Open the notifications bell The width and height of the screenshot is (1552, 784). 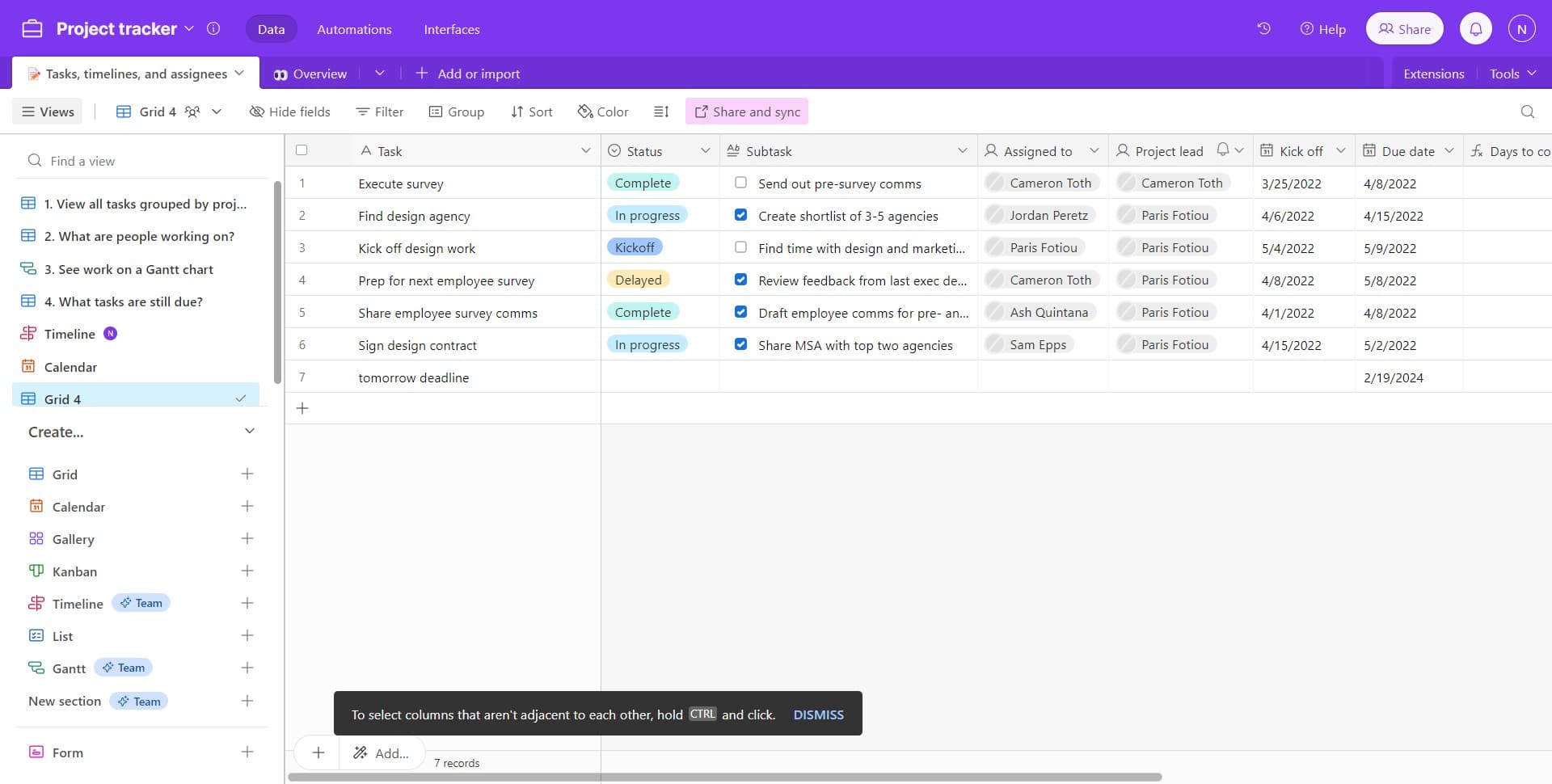tap(1475, 28)
